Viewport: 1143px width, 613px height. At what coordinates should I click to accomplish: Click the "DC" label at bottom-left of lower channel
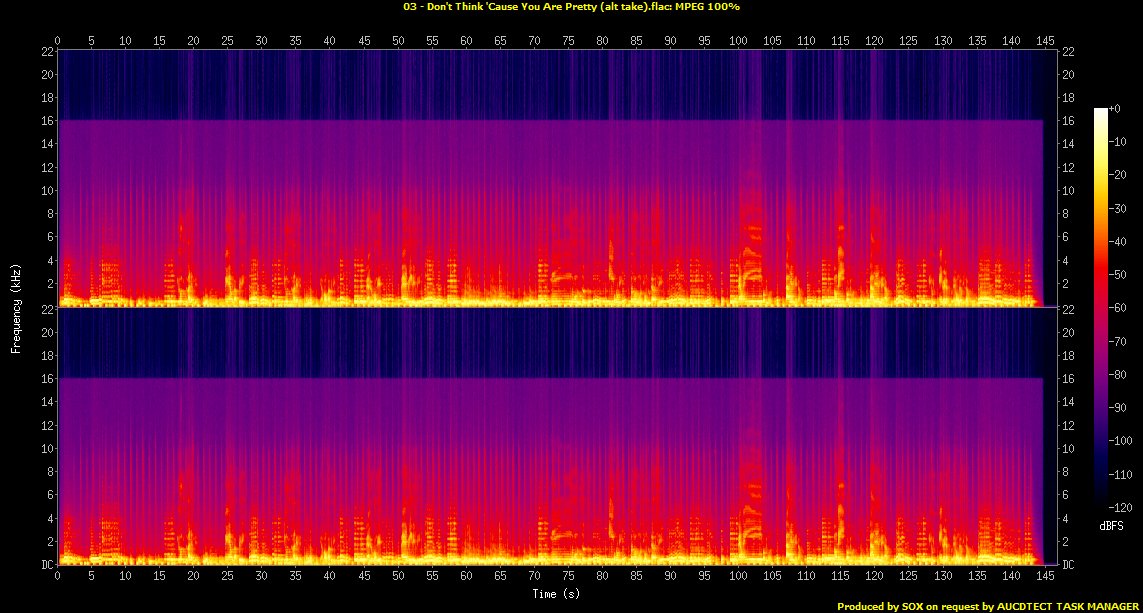click(x=47, y=565)
